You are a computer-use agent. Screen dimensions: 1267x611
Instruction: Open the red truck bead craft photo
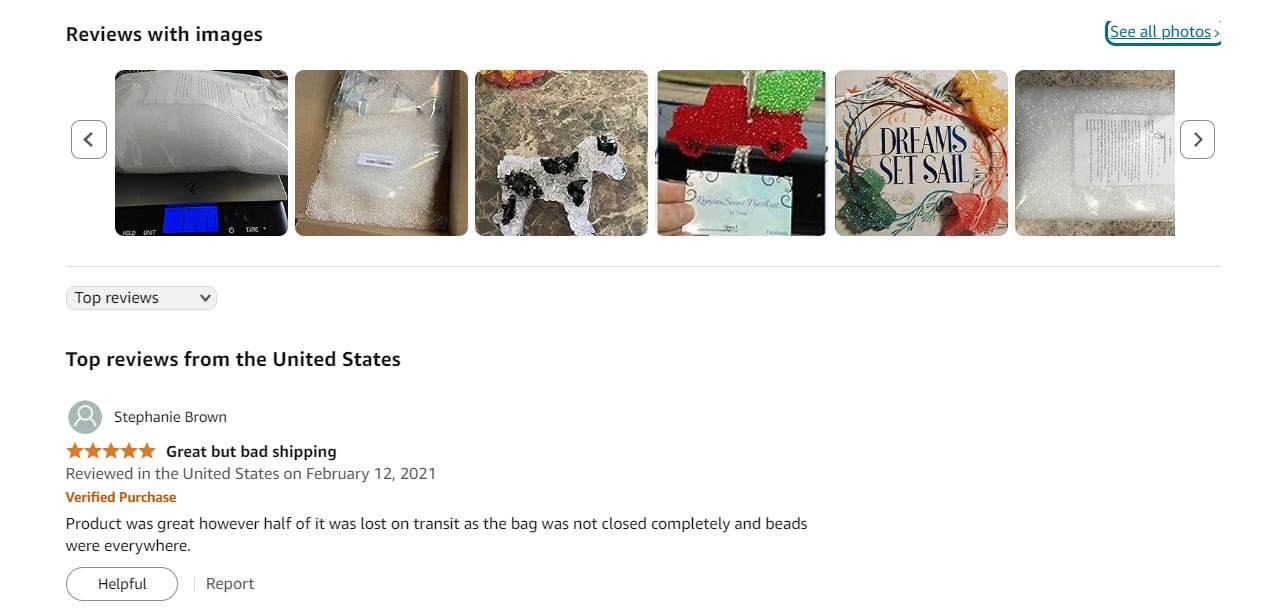point(741,153)
